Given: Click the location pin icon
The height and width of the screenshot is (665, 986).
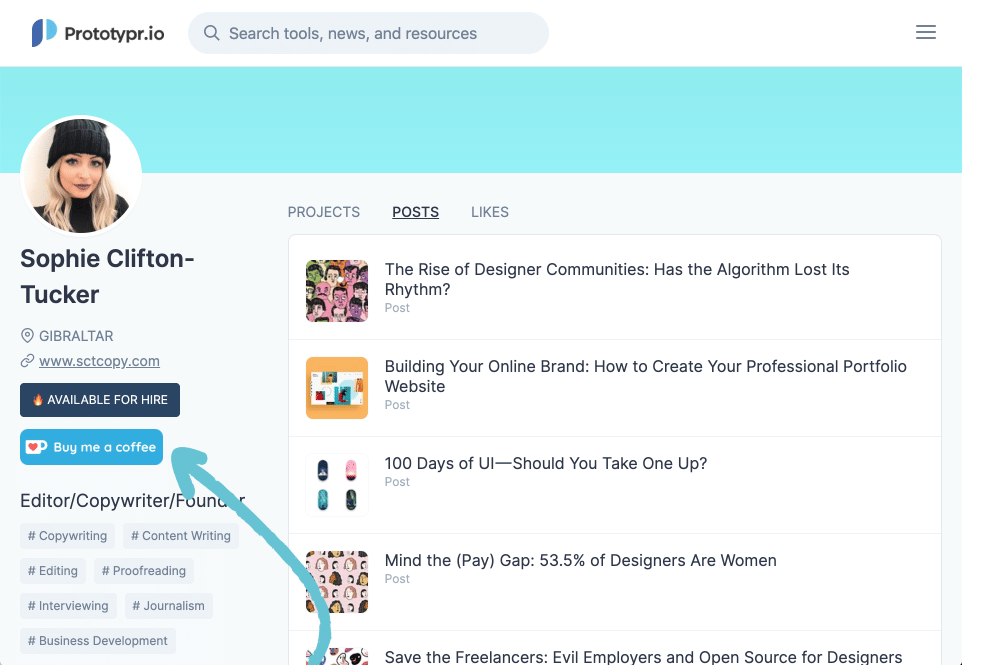Looking at the screenshot, I should point(28,336).
